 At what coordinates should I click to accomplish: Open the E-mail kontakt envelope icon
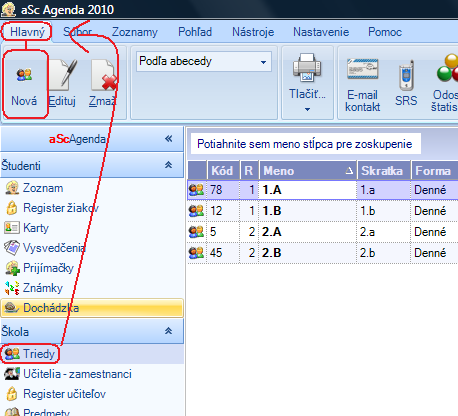362,69
